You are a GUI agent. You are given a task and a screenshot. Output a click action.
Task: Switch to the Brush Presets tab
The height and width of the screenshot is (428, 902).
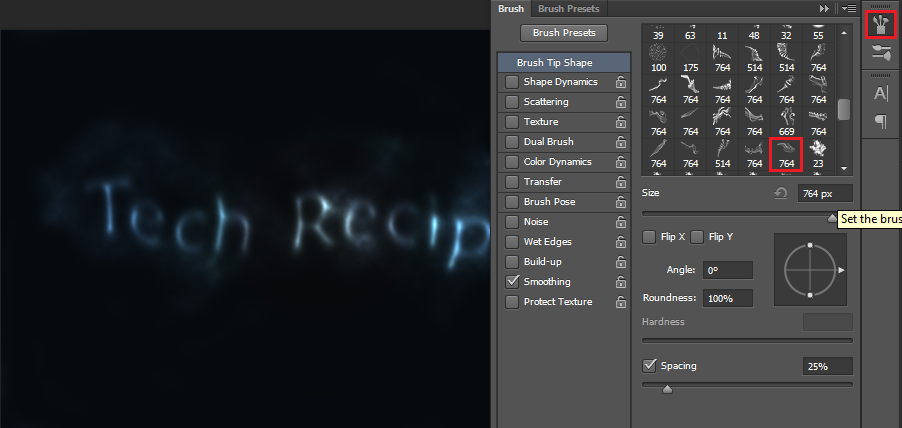click(x=568, y=9)
